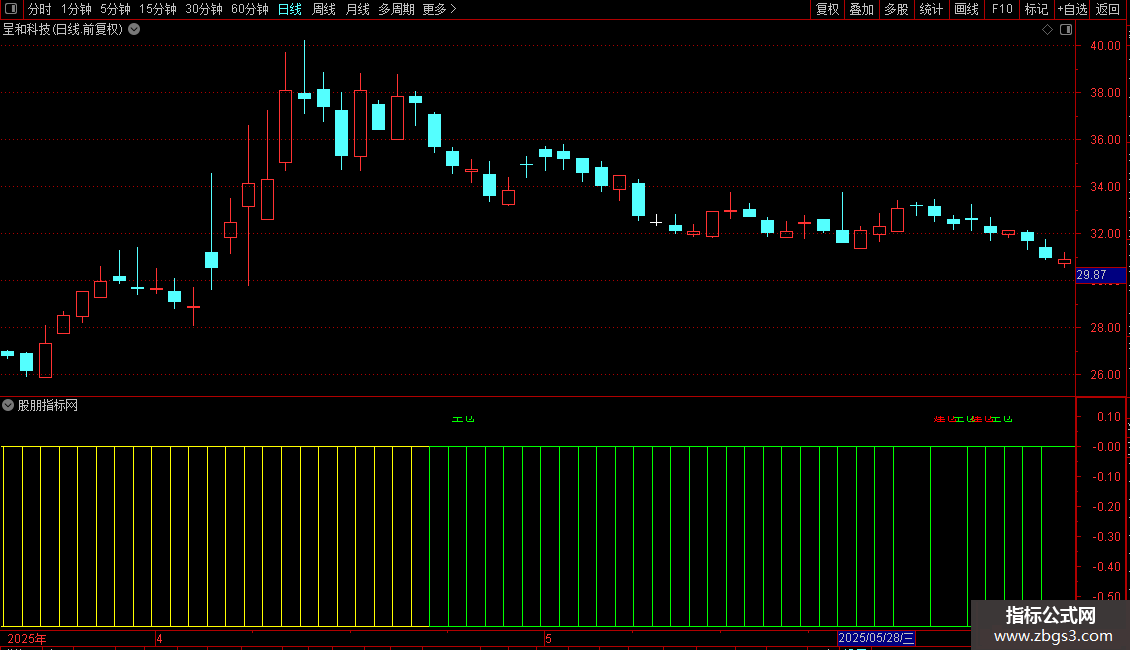Screen dimensions: 1130x650
Task: Click the 多股 multi-stock button
Action: click(x=896, y=9)
